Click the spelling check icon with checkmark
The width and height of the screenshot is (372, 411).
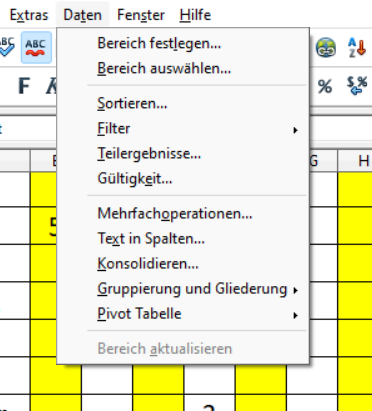coord(7,47)
